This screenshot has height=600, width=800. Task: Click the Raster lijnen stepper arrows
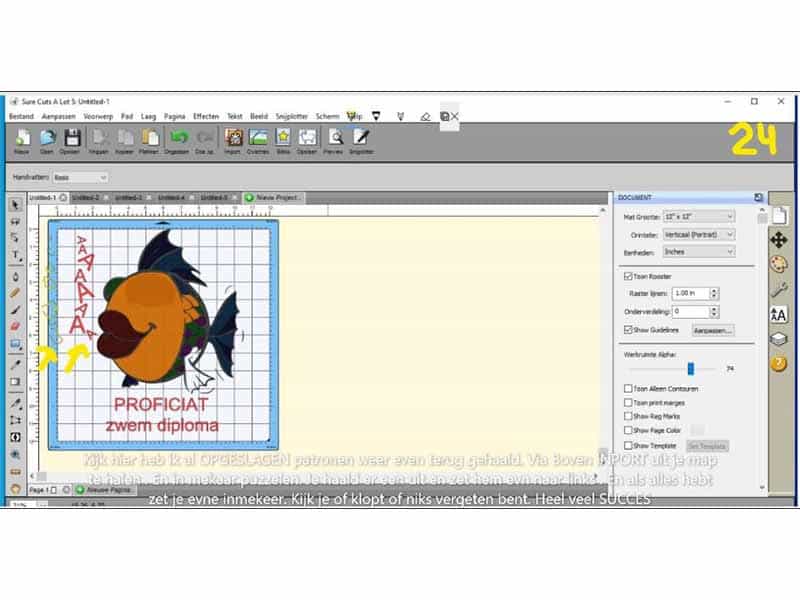pyautogui.click(x=714, y=293)
